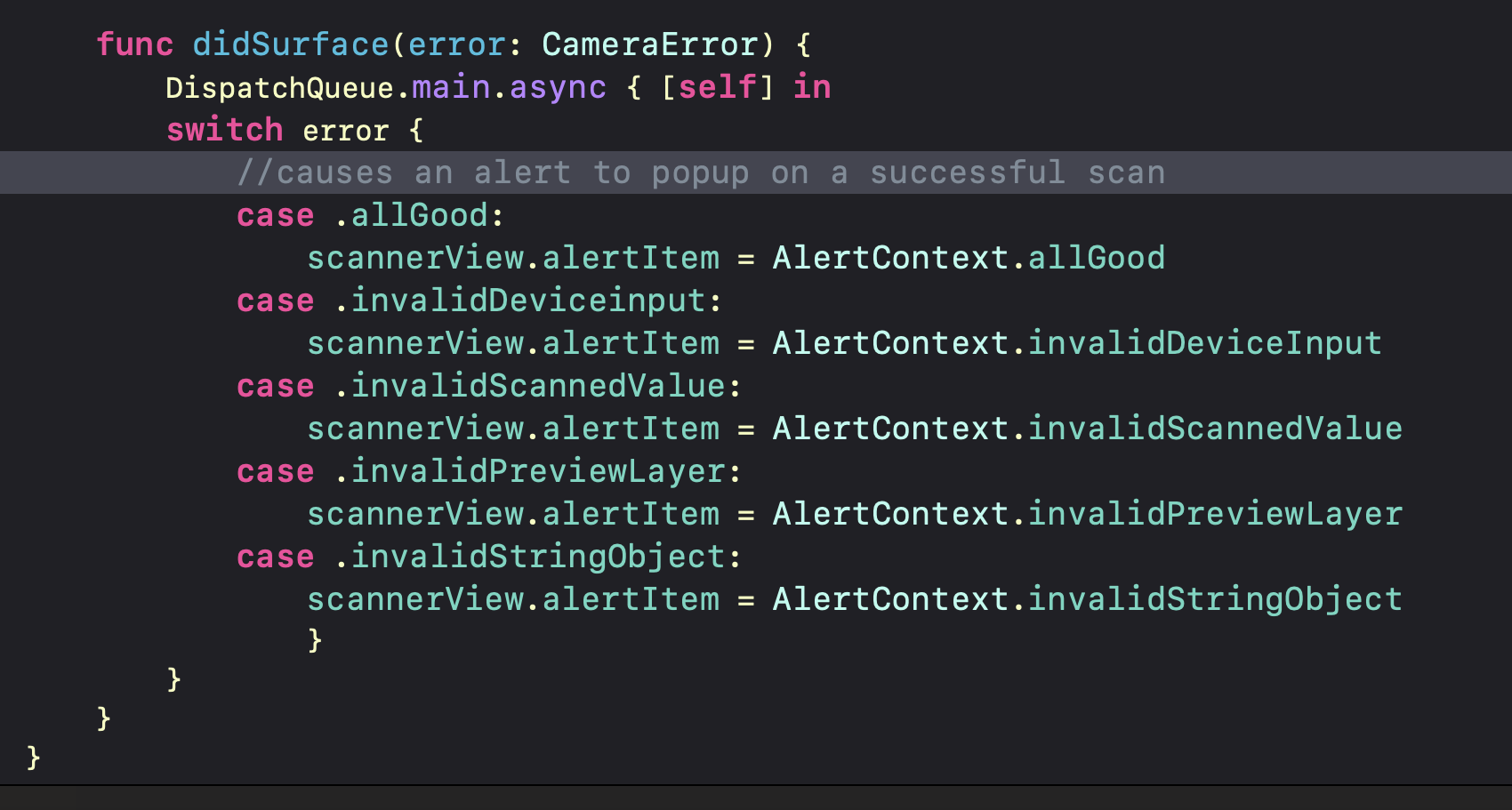Click the closing brace of the switch
Viewport: 1512px width, 810px height.
tap(315, 640)
